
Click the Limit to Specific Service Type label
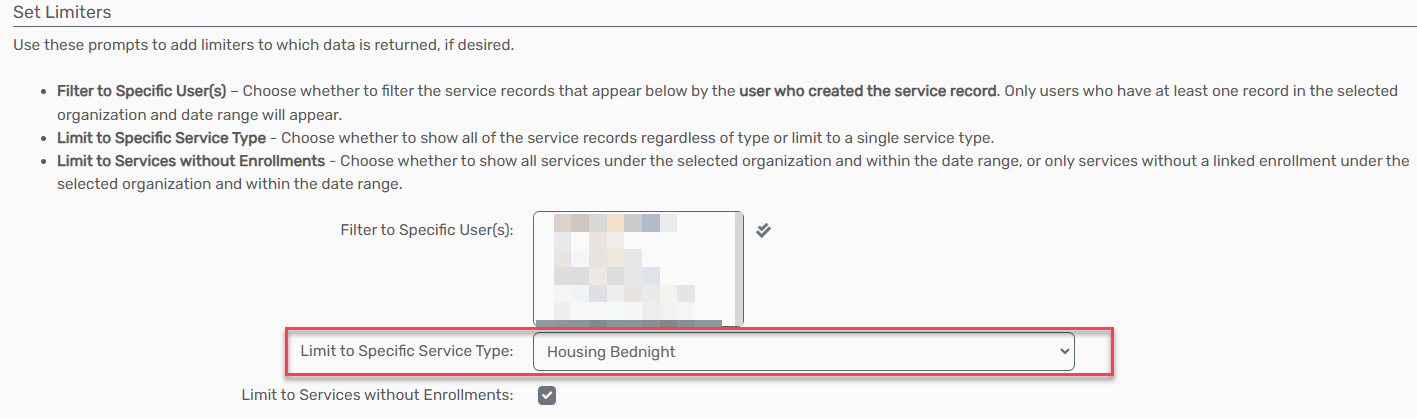(x=407, y=351)
